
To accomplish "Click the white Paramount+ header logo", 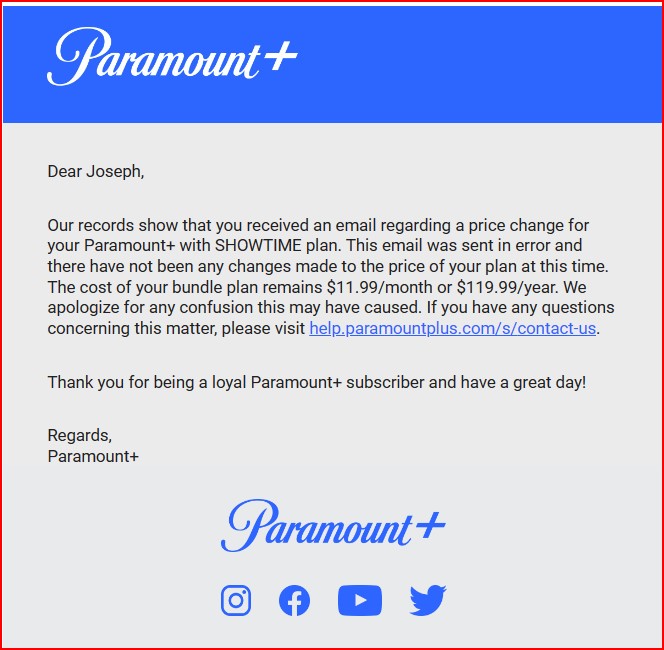I will click(x=172, y=57).
